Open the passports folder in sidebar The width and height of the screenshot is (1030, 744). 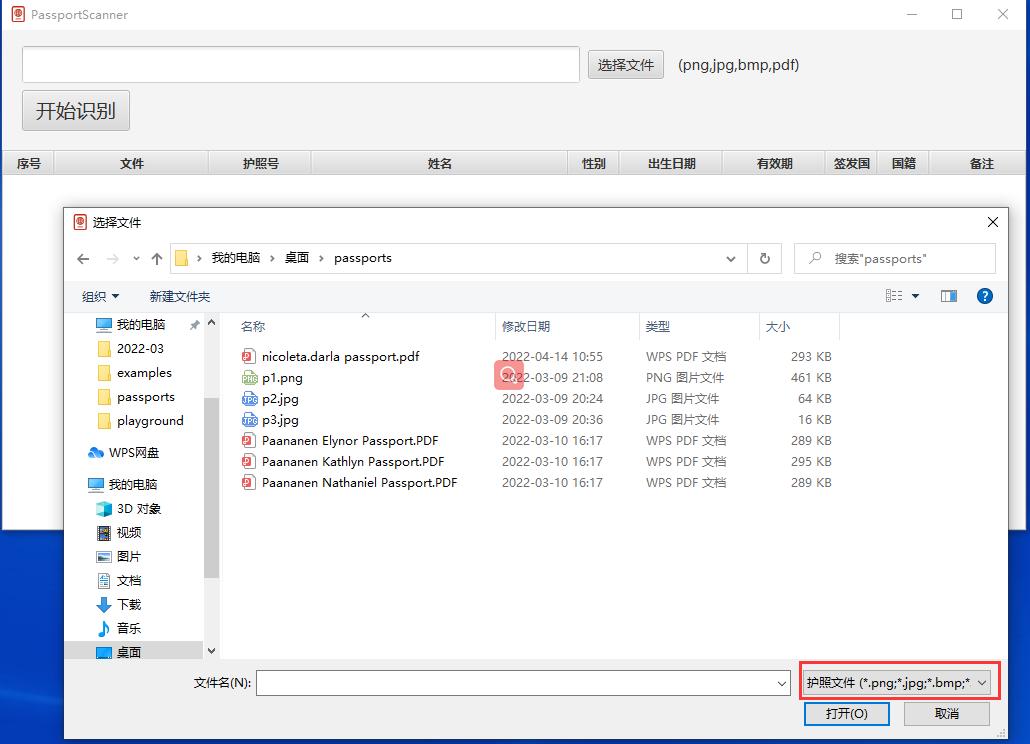click(145, 397)
